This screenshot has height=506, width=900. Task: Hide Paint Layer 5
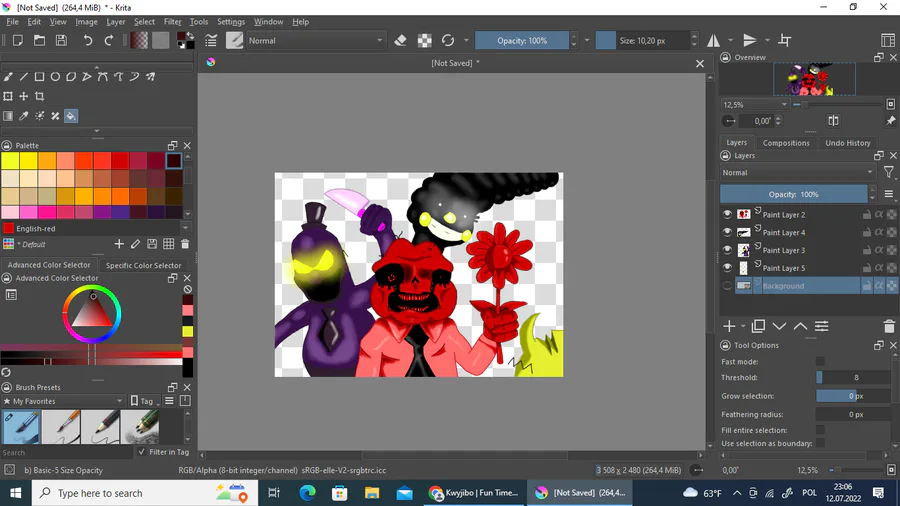coord(727,268)
